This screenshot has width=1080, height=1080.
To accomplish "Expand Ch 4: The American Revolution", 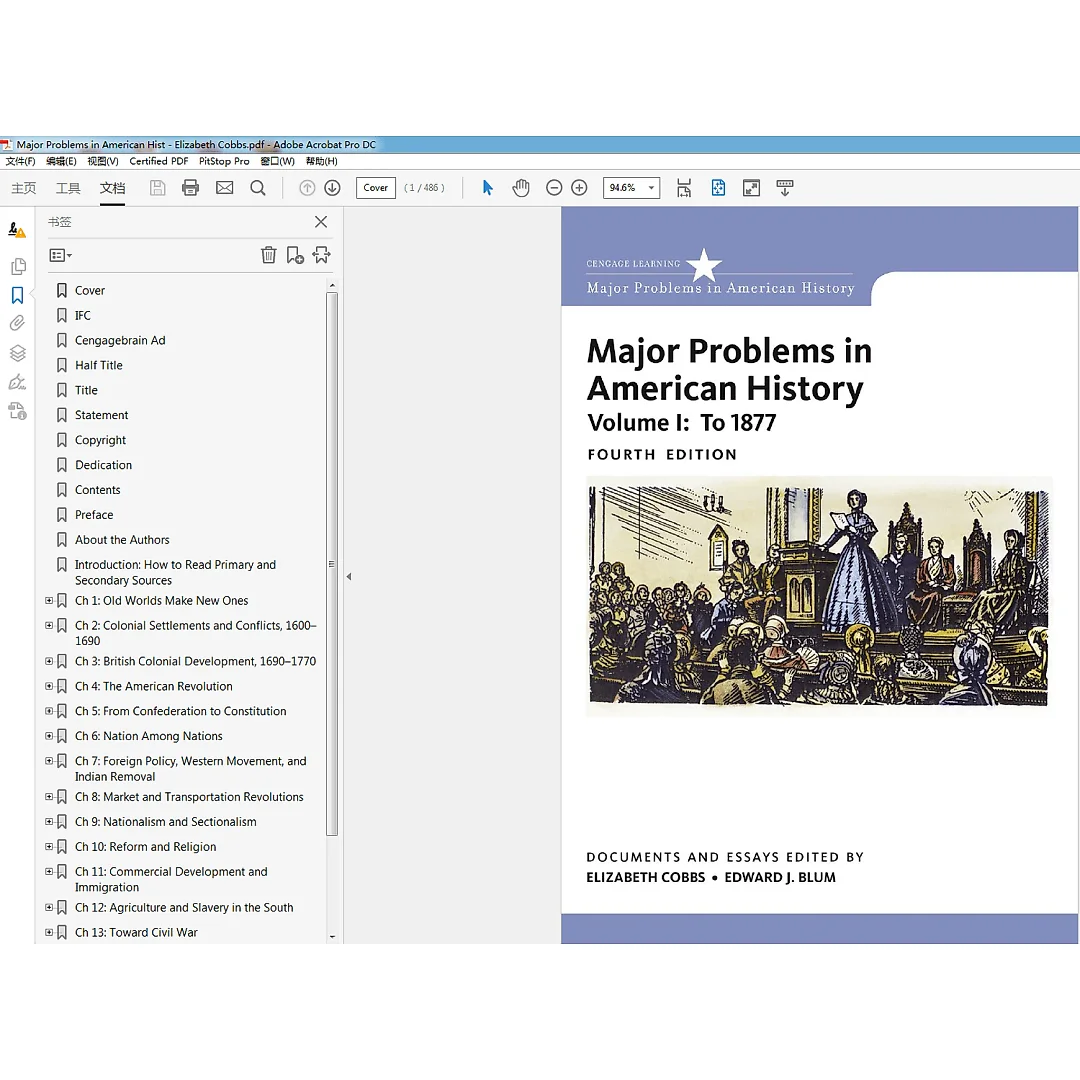I will [x=49, y=686].
